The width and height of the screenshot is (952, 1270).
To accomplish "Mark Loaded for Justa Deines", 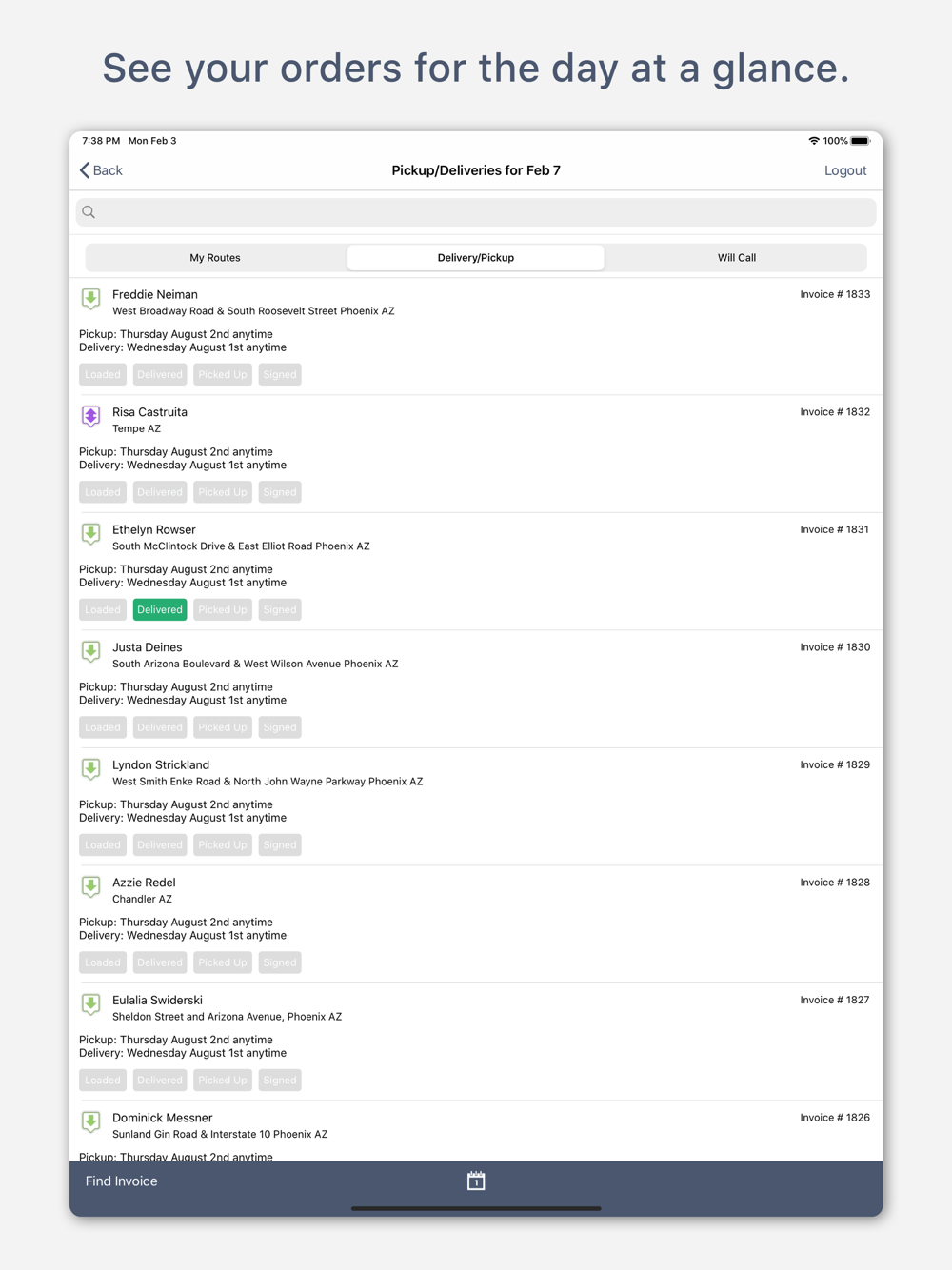I will [103, 727].
